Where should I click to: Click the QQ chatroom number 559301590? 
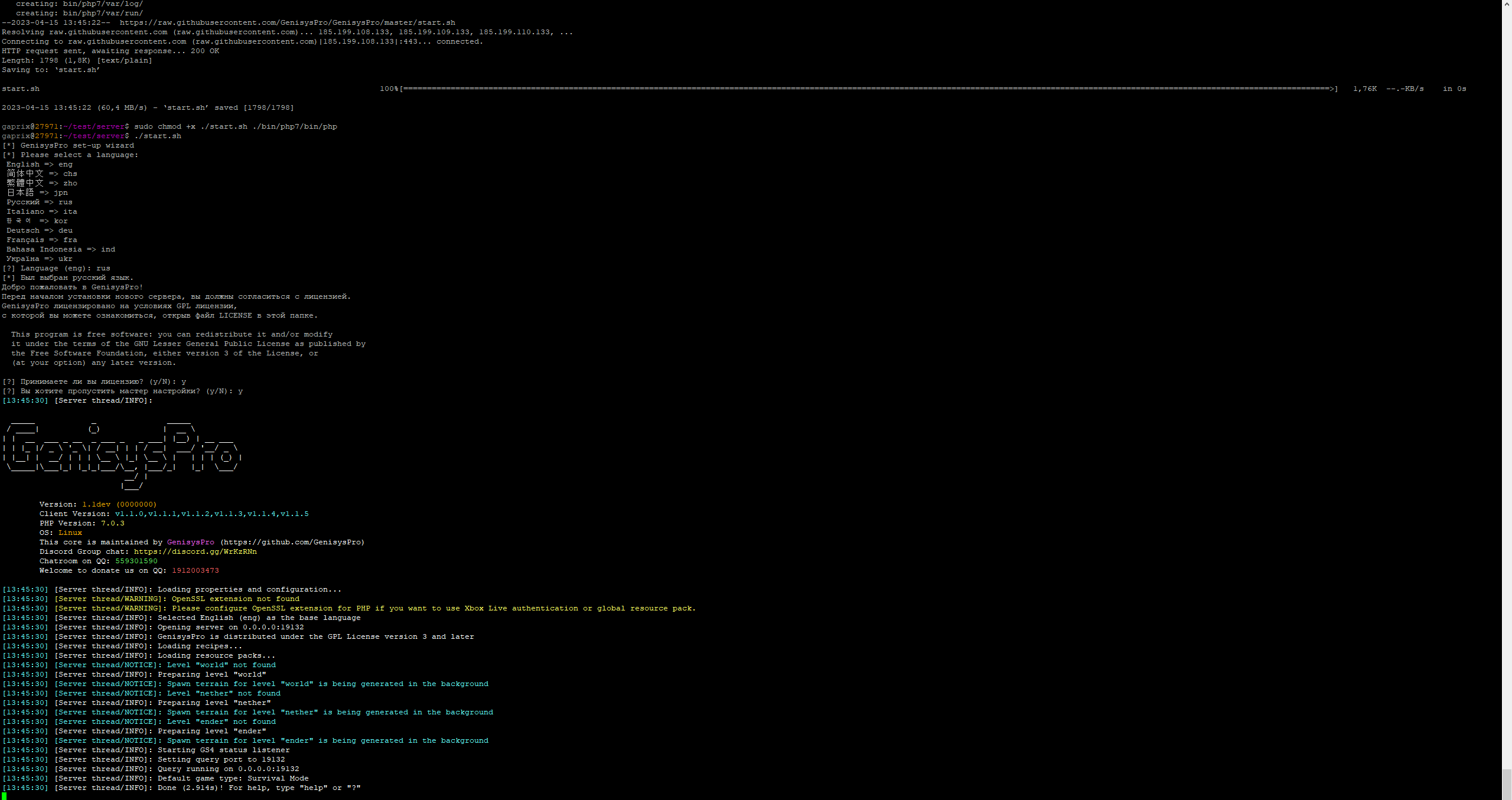136,561
